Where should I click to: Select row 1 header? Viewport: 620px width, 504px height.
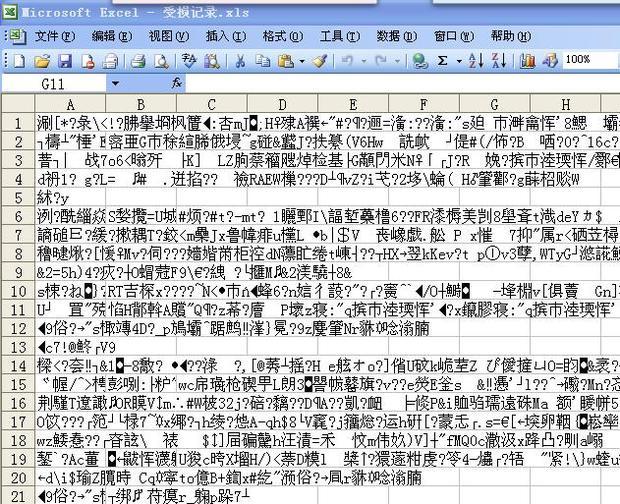click(18, 123)
